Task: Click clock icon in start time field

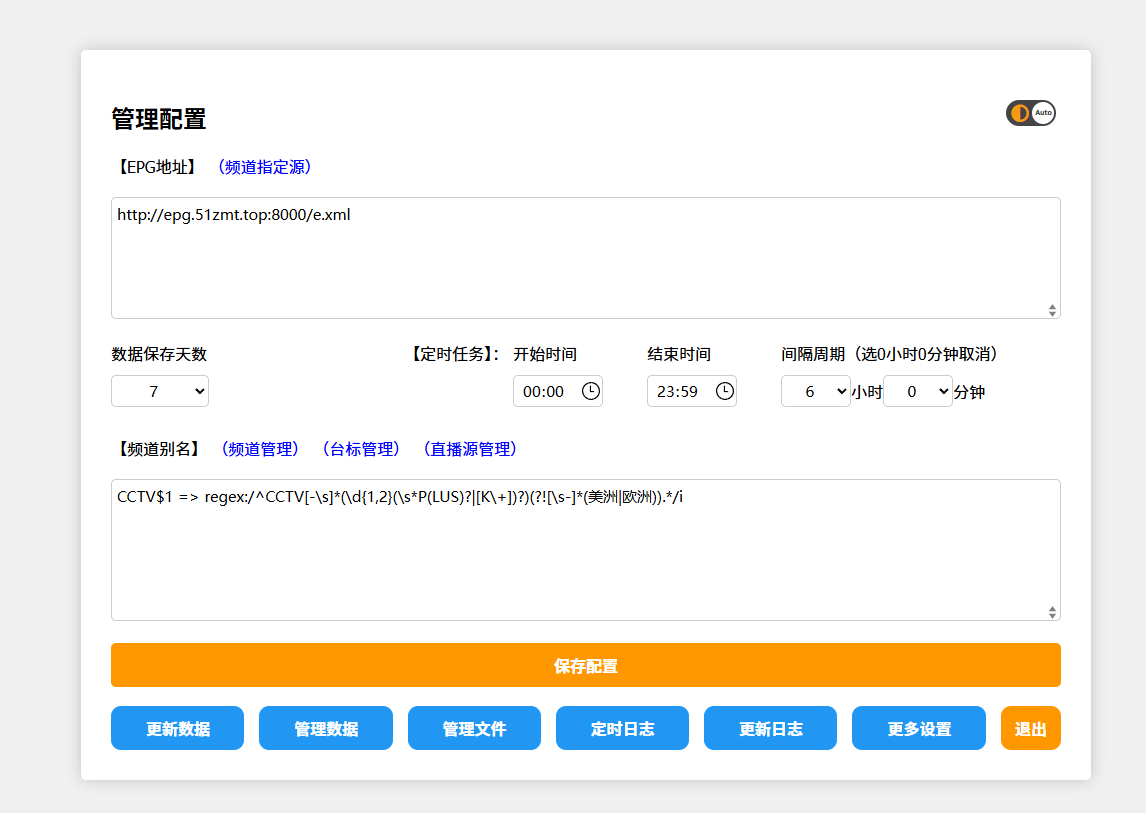Action: click(x=590, y=391)
